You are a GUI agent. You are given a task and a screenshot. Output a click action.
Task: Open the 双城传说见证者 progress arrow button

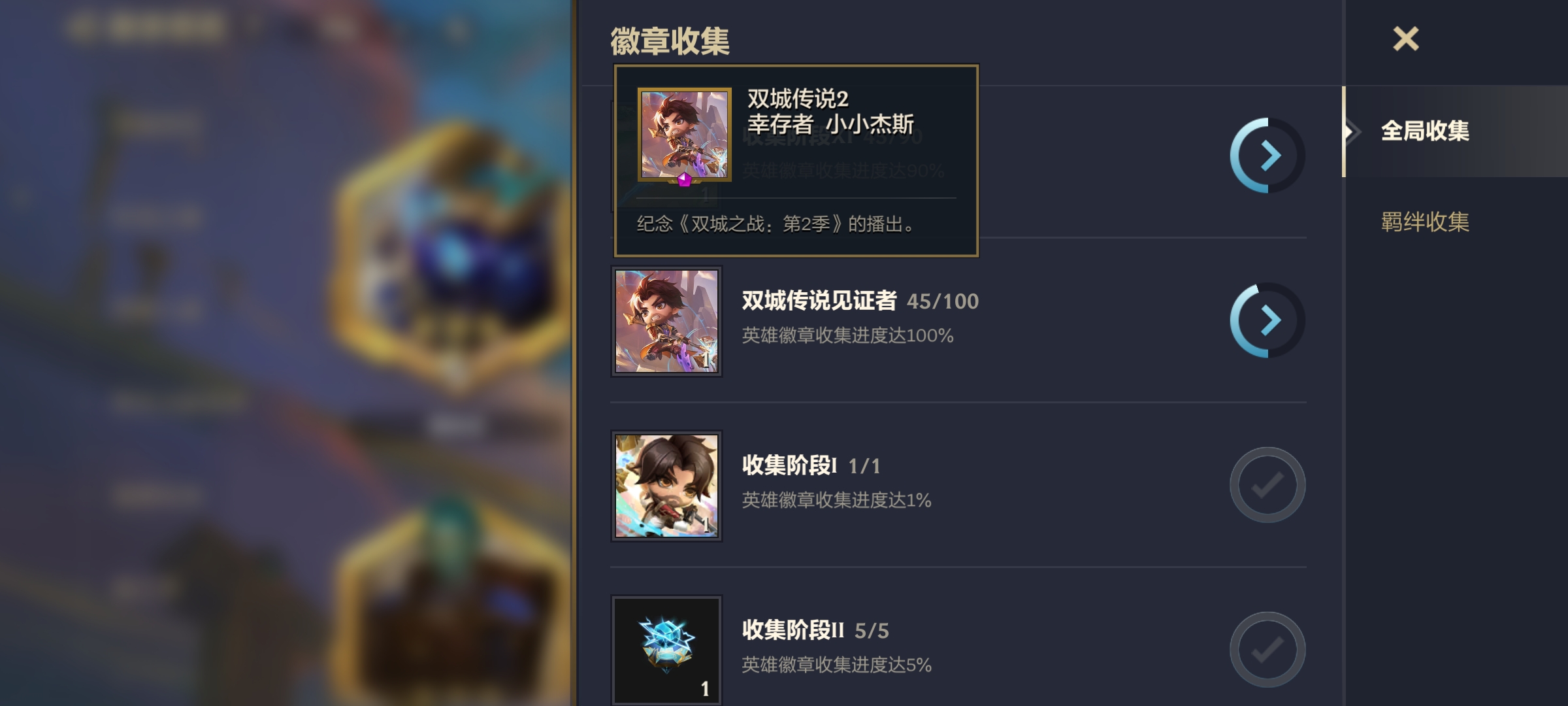tap(1267, 320)
